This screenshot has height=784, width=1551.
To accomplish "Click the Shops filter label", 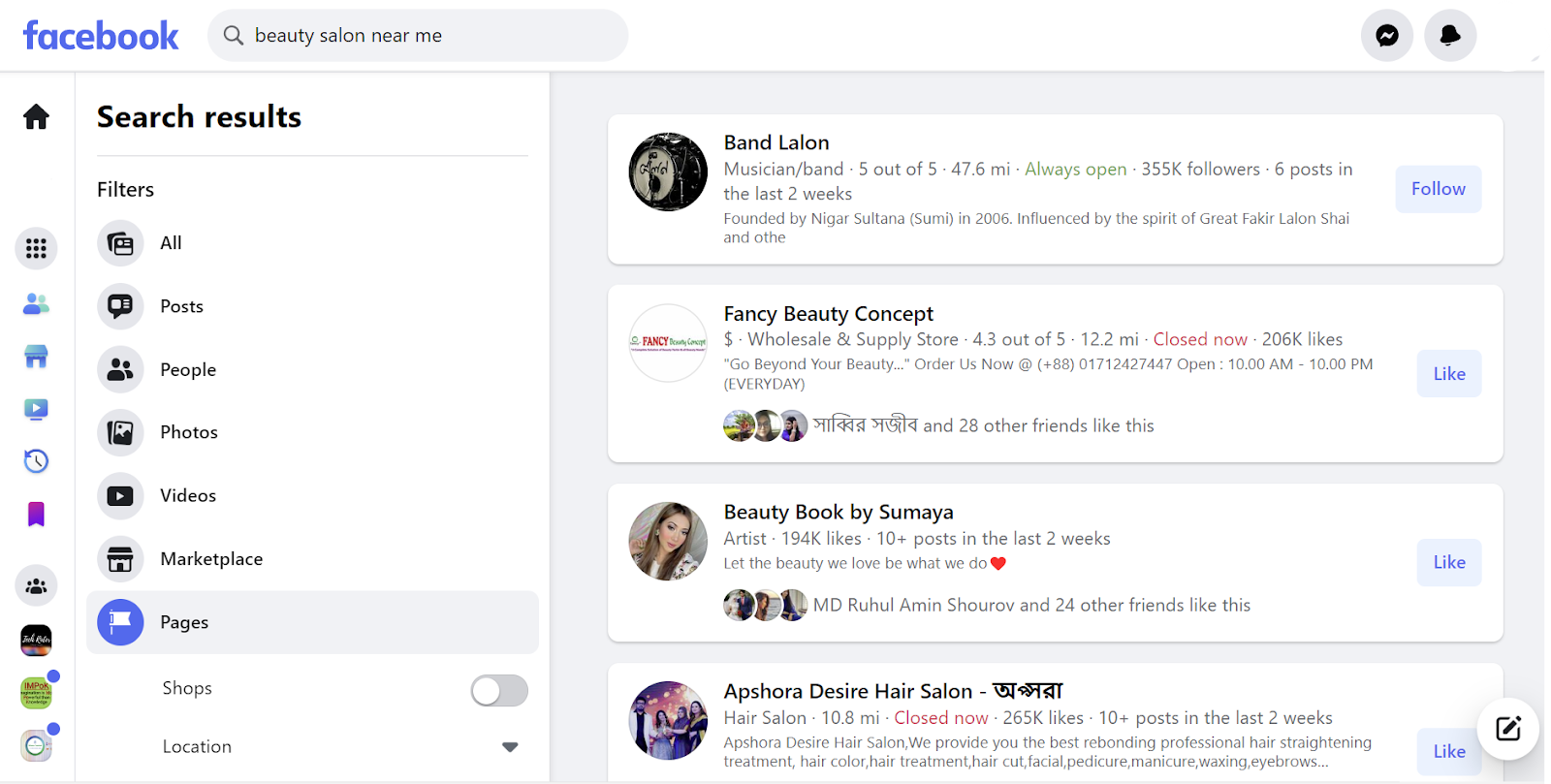I will 187,688.
